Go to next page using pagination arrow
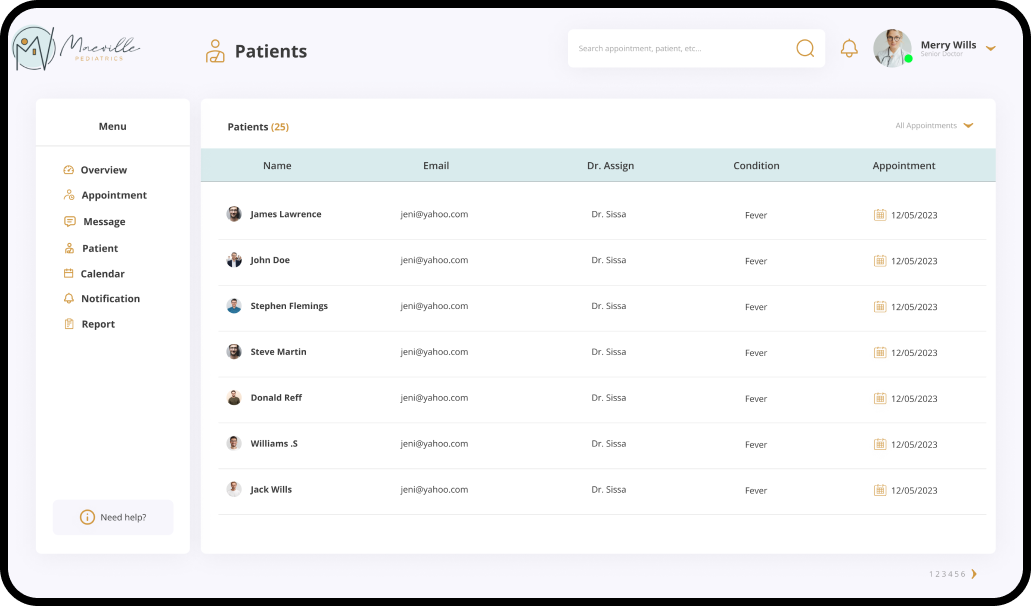 974,574
